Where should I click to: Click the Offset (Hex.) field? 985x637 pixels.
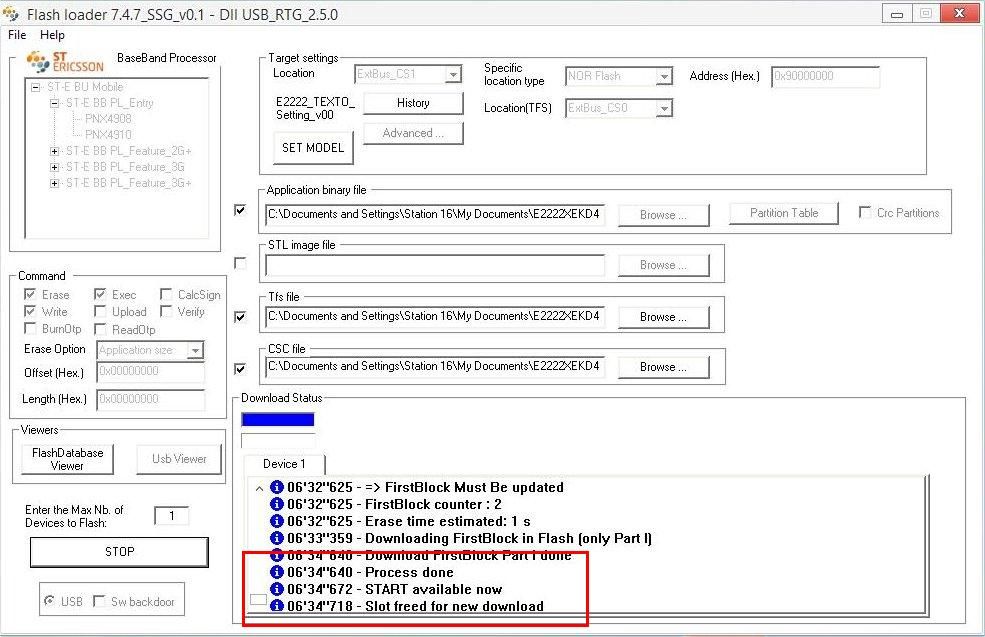pos(151,372)
